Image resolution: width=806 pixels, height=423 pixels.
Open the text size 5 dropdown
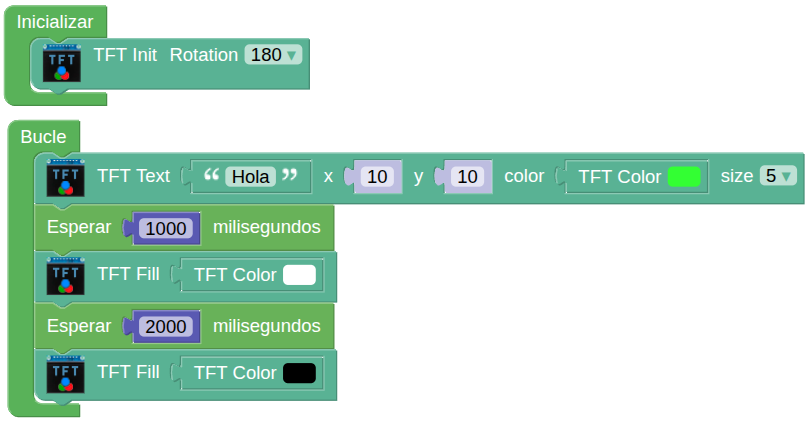click(x=778, y=176)
